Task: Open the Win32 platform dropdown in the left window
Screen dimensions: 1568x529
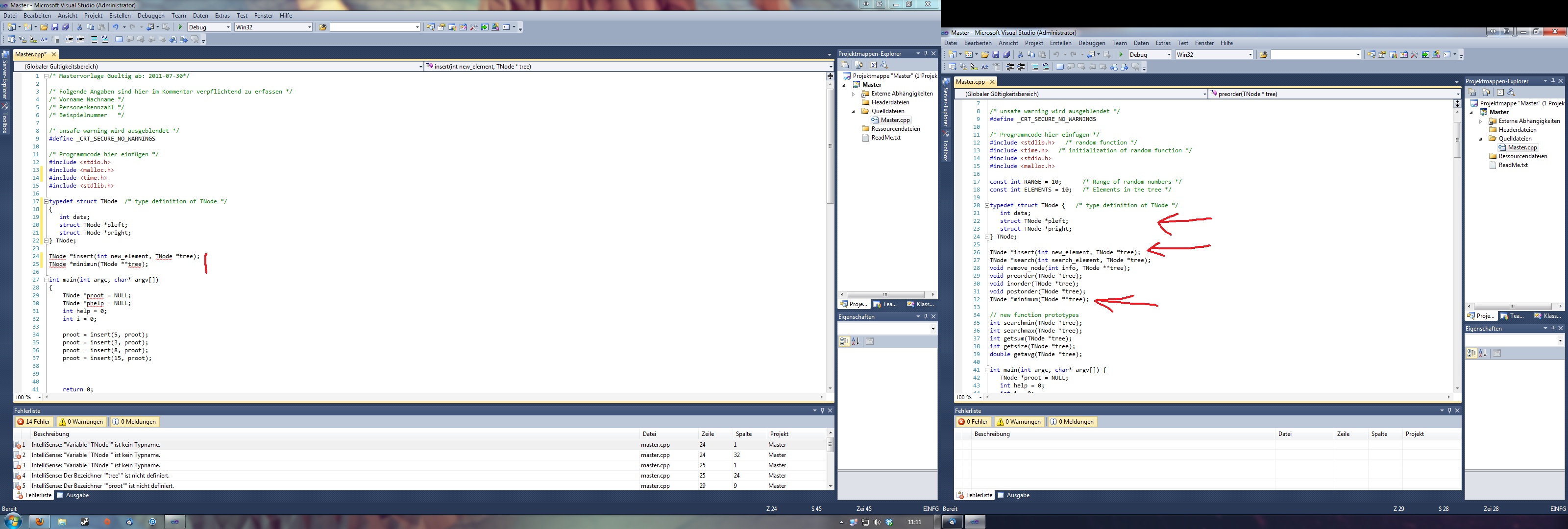Action: click(273, 27)
